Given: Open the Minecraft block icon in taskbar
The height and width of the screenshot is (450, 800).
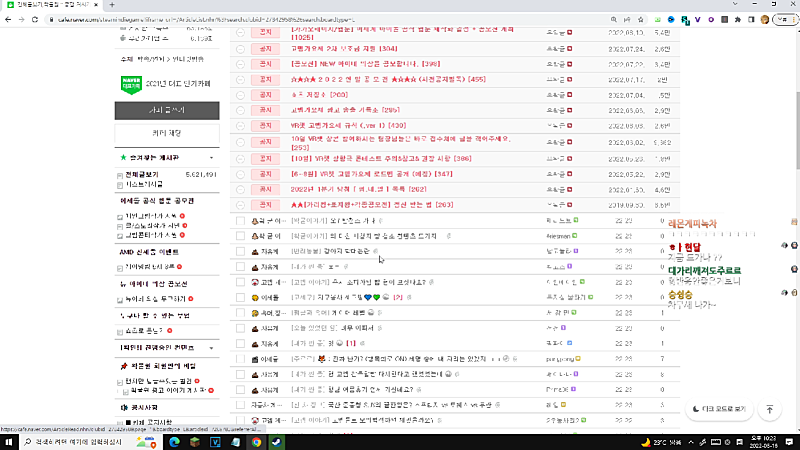Looking at the screenshot, I should [195, 442].
